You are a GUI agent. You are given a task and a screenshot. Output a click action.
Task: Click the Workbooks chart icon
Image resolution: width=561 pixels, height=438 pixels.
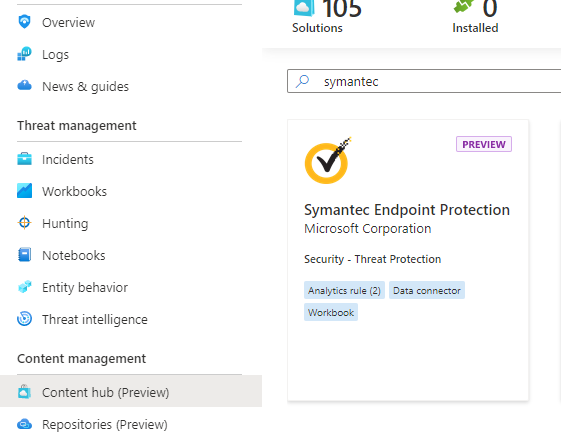click(x=24, y=191)
